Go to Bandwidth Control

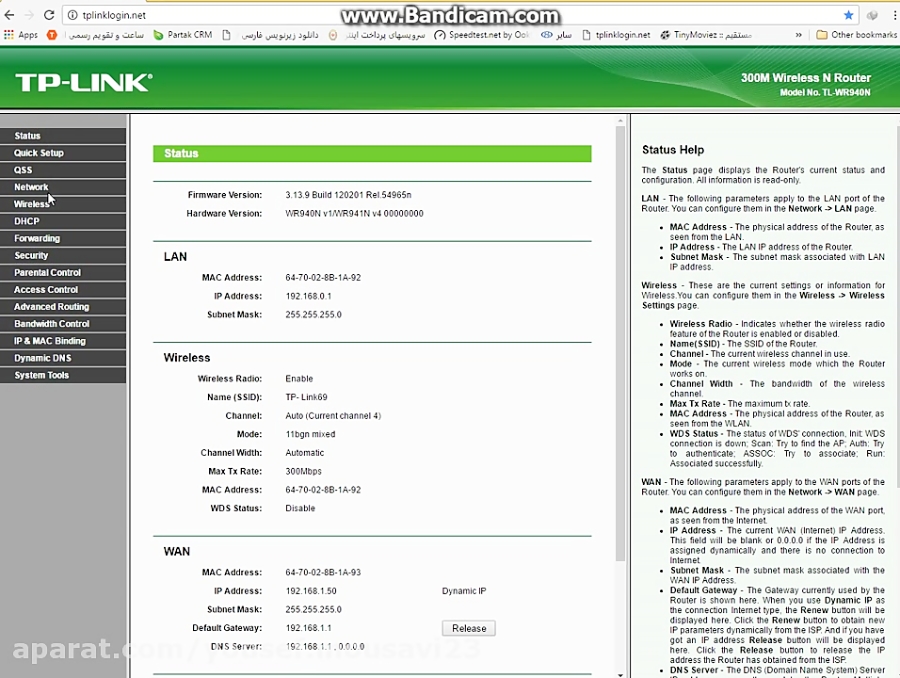[63, 324]
